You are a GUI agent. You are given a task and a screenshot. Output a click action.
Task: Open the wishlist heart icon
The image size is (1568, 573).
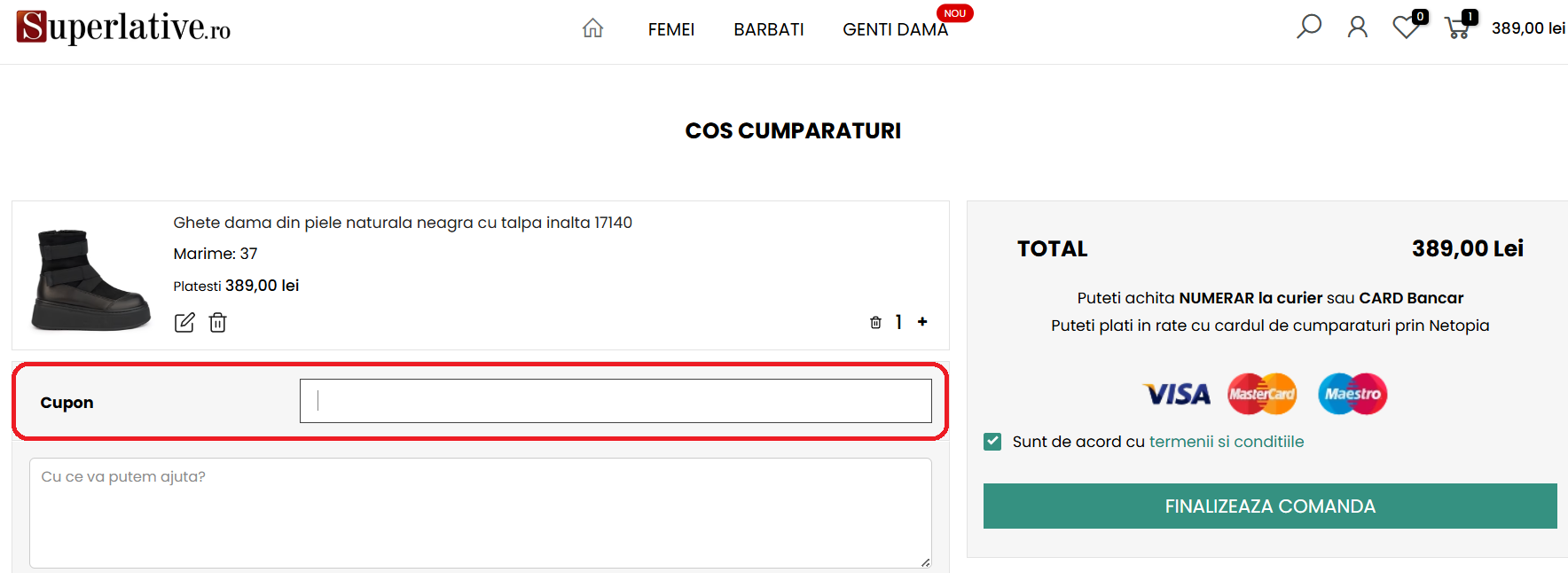pos(1406,27)
